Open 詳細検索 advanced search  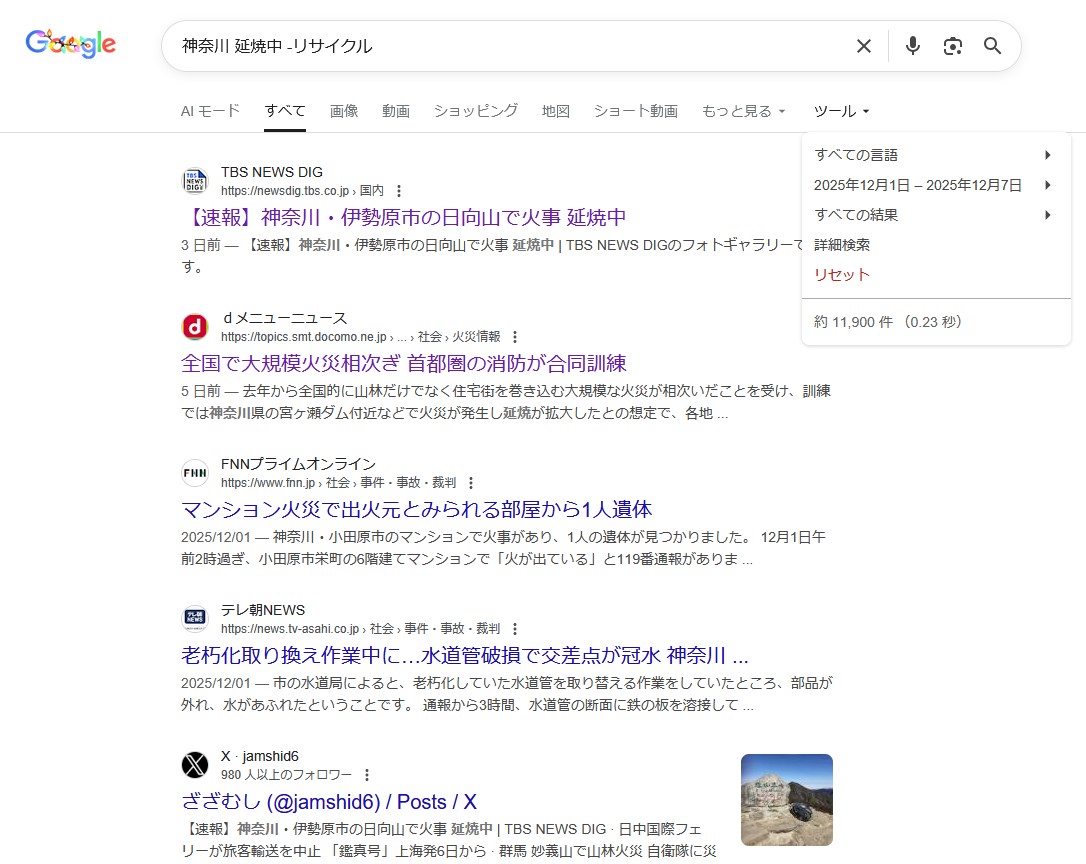coord(842,245)
